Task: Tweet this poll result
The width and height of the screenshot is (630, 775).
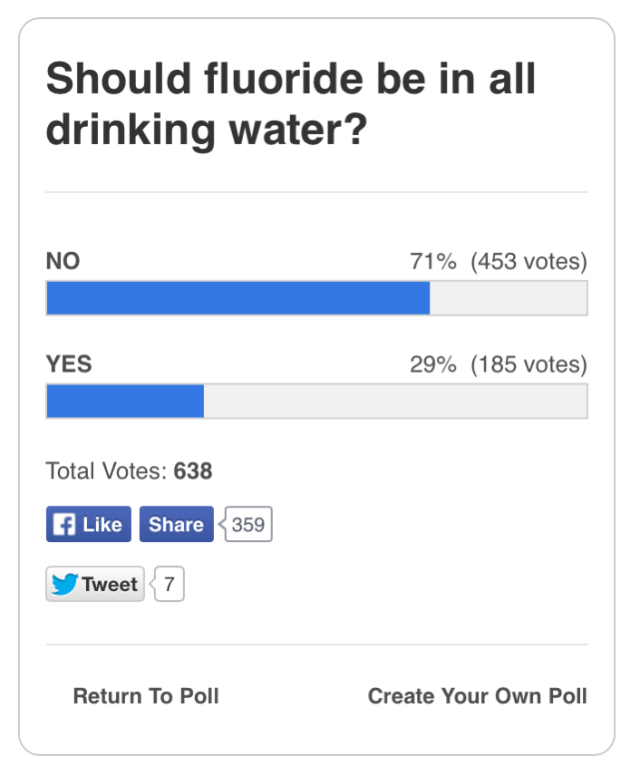Action: click(96, 585)
